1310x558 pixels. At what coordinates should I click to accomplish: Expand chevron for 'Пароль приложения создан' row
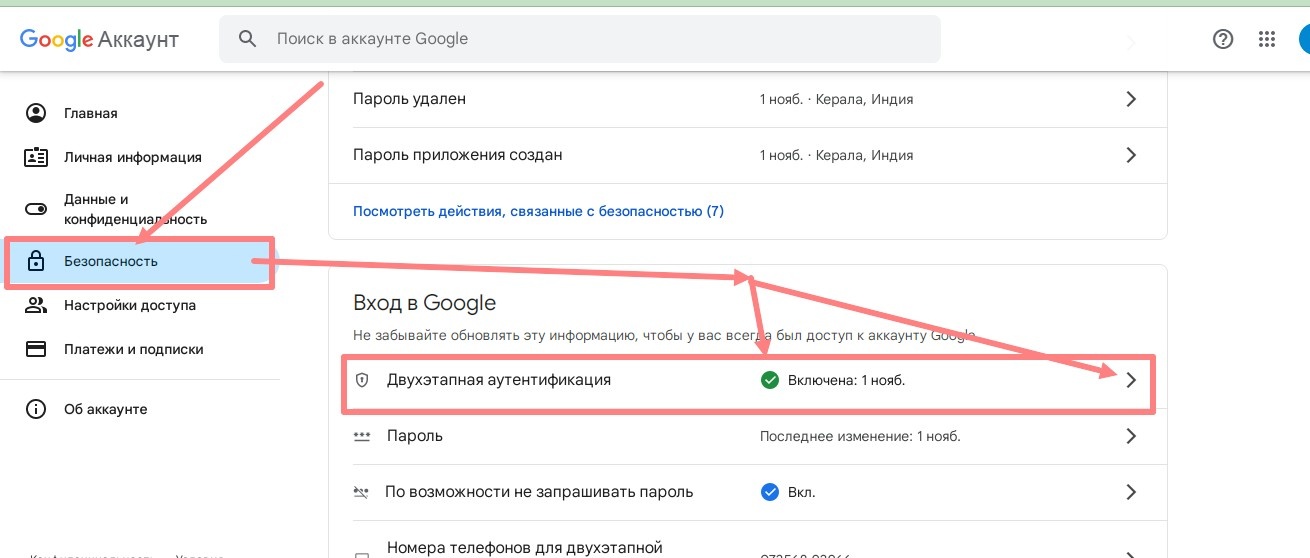coord(1131,155)
